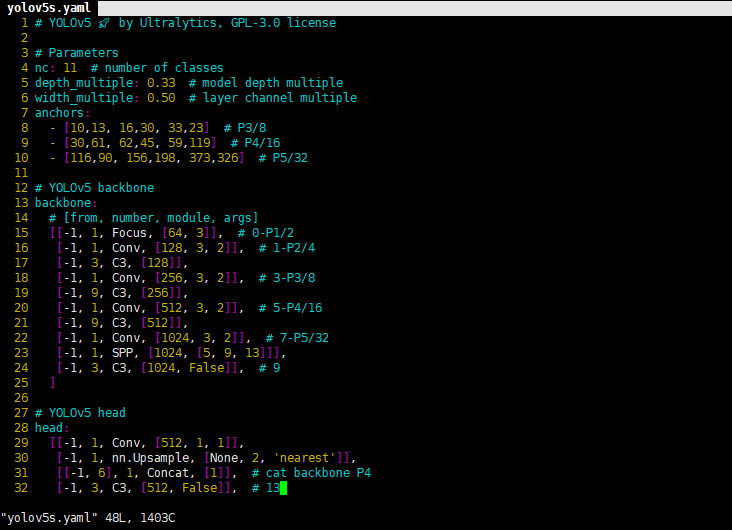Click the '# 5-P4/16' comment

click(290, 308)
